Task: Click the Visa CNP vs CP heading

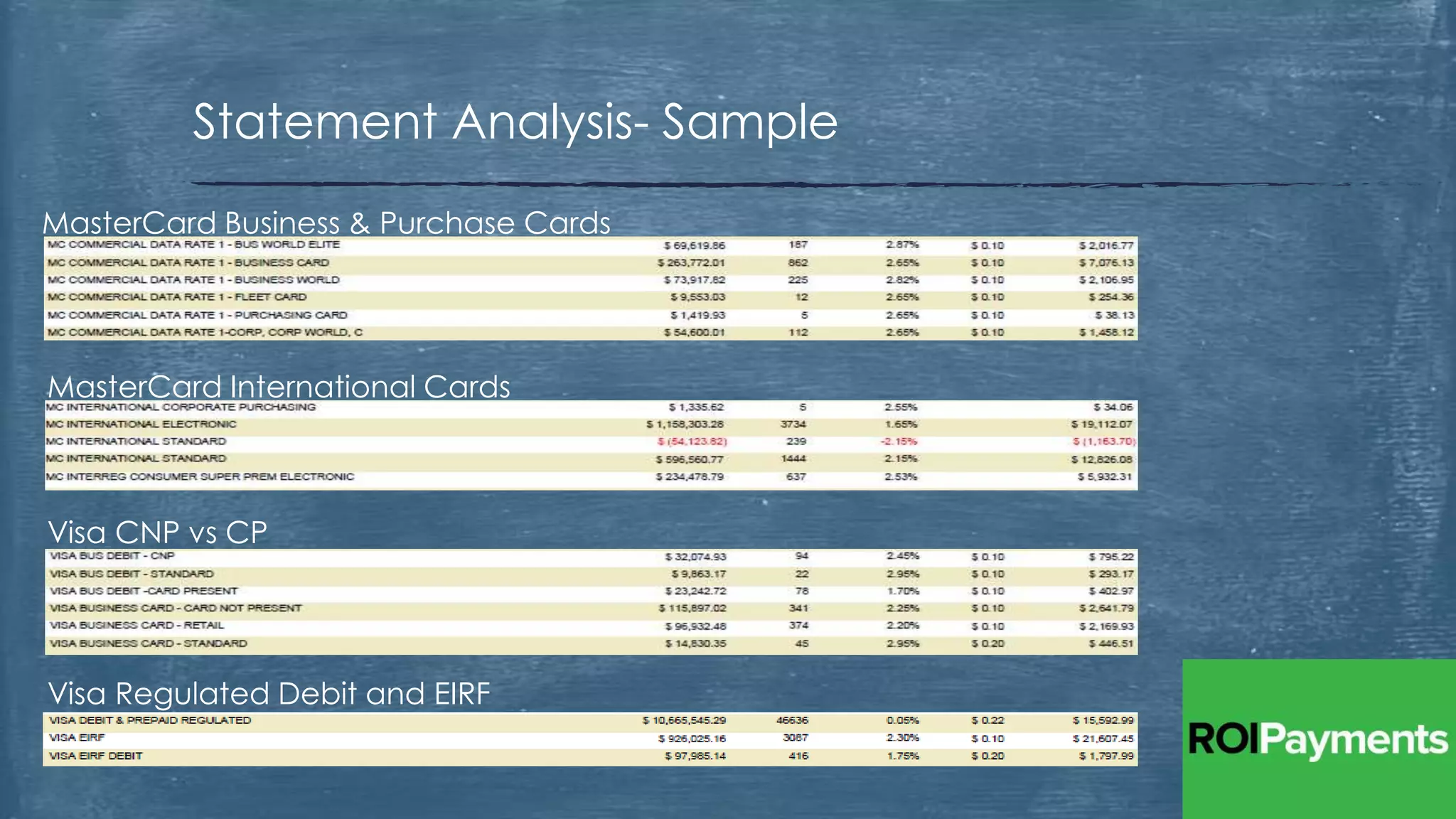Action: coord(157,532)
